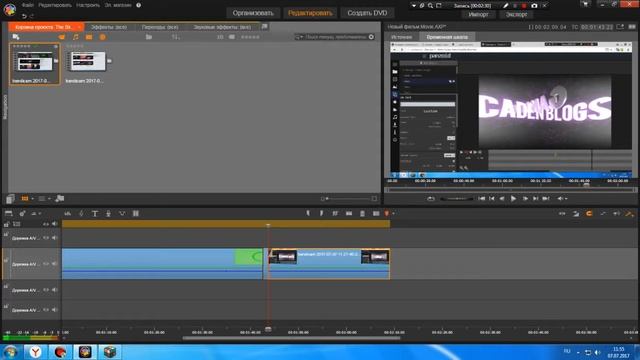
Task: Click the library search field
Action: [x=336, y=37]
